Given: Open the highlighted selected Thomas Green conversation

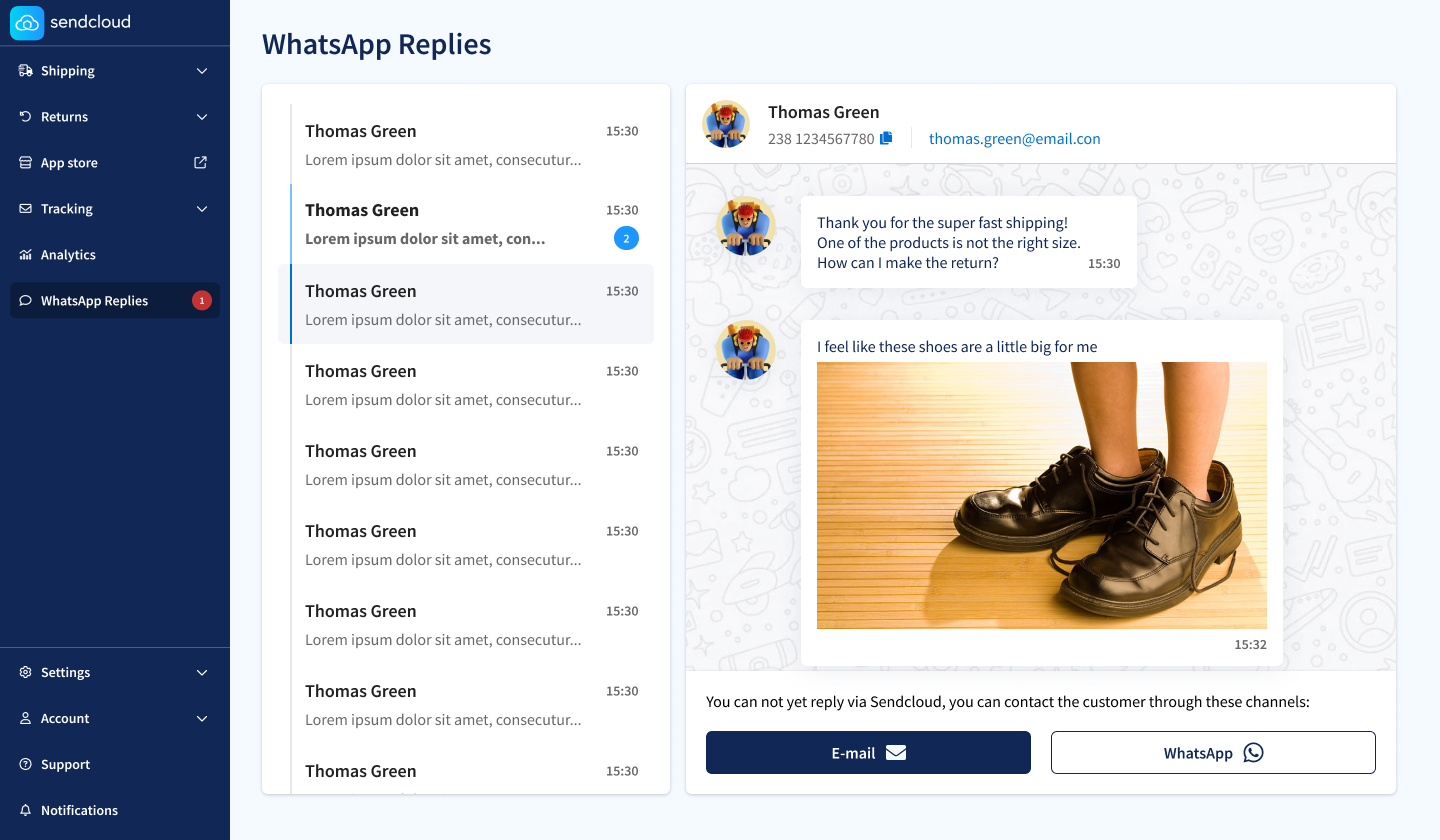Looking at the screenshot, I should (x=466, y=304).
